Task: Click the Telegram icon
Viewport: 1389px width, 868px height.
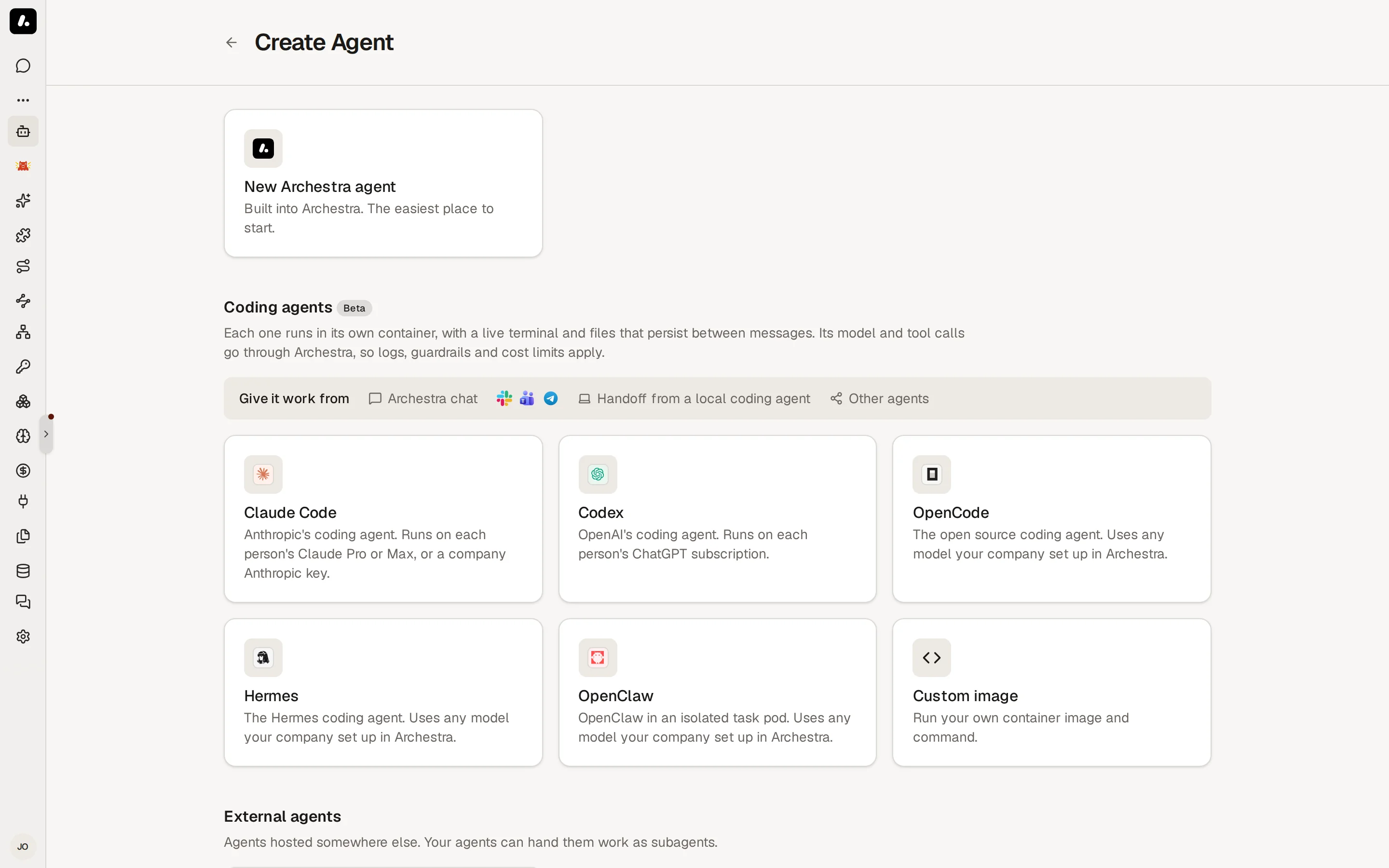Action: pos(551,398)
